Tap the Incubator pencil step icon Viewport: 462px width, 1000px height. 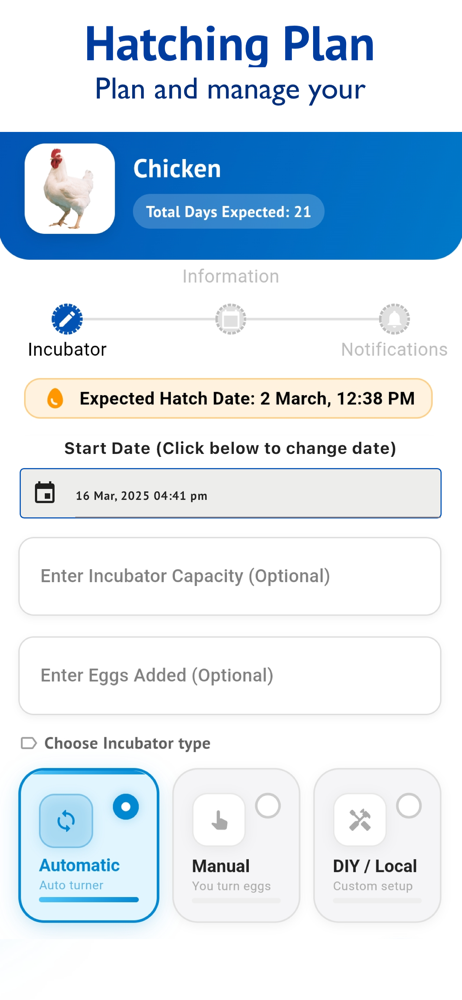tap(67, 319)
